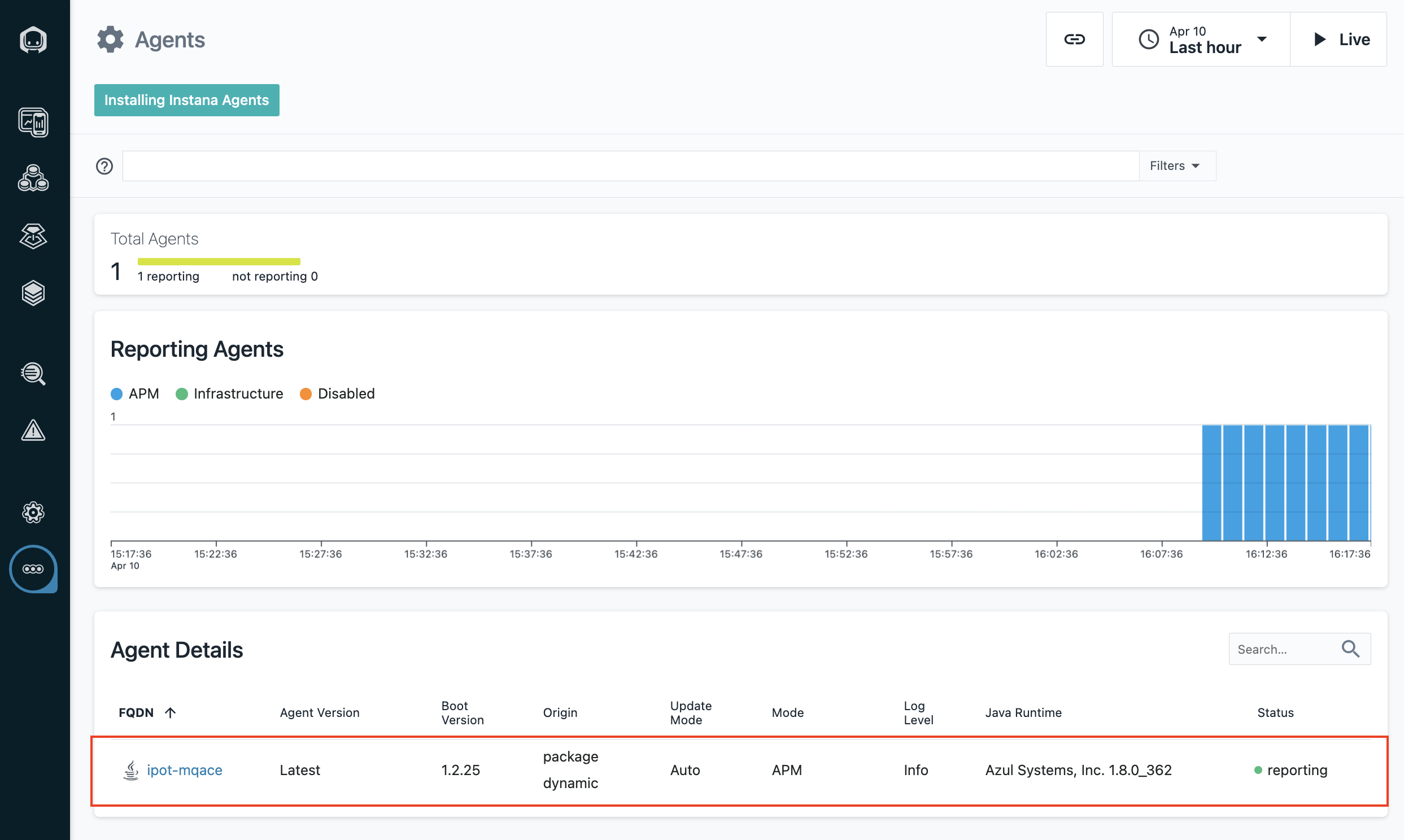The width and height of the screenshot is (1404, 840).
Task: Sort by Java Runtime column header
Action: click(1023, 712)
